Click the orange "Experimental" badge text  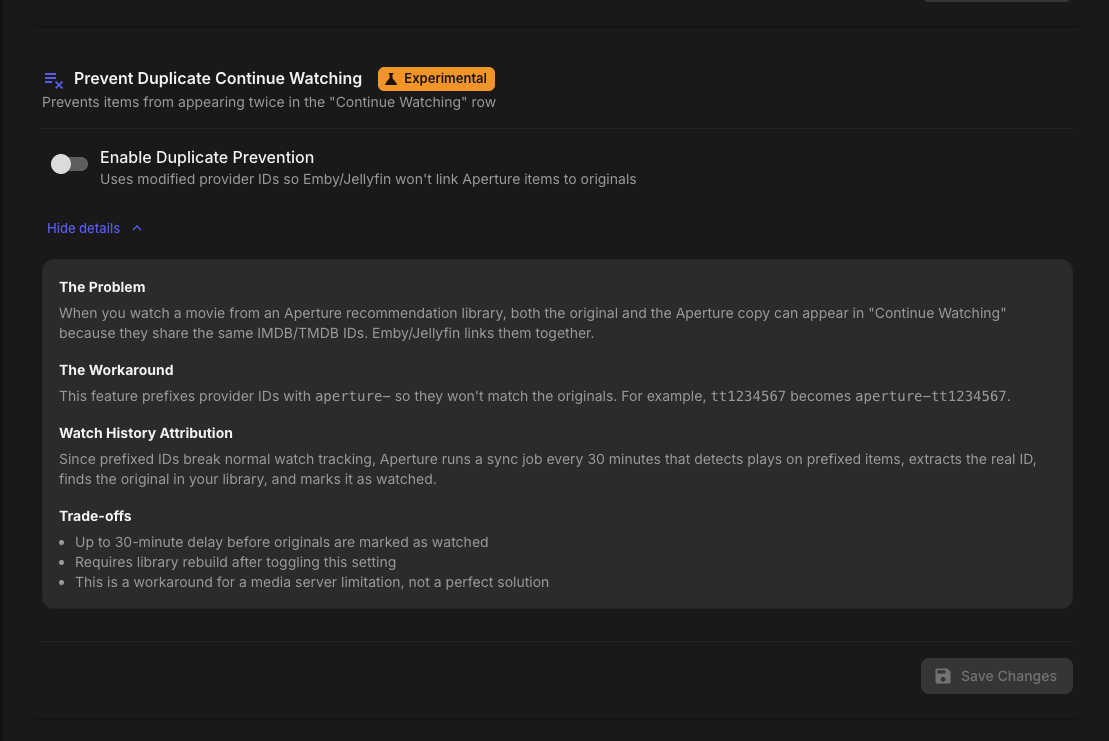click(x=445, y=79)
